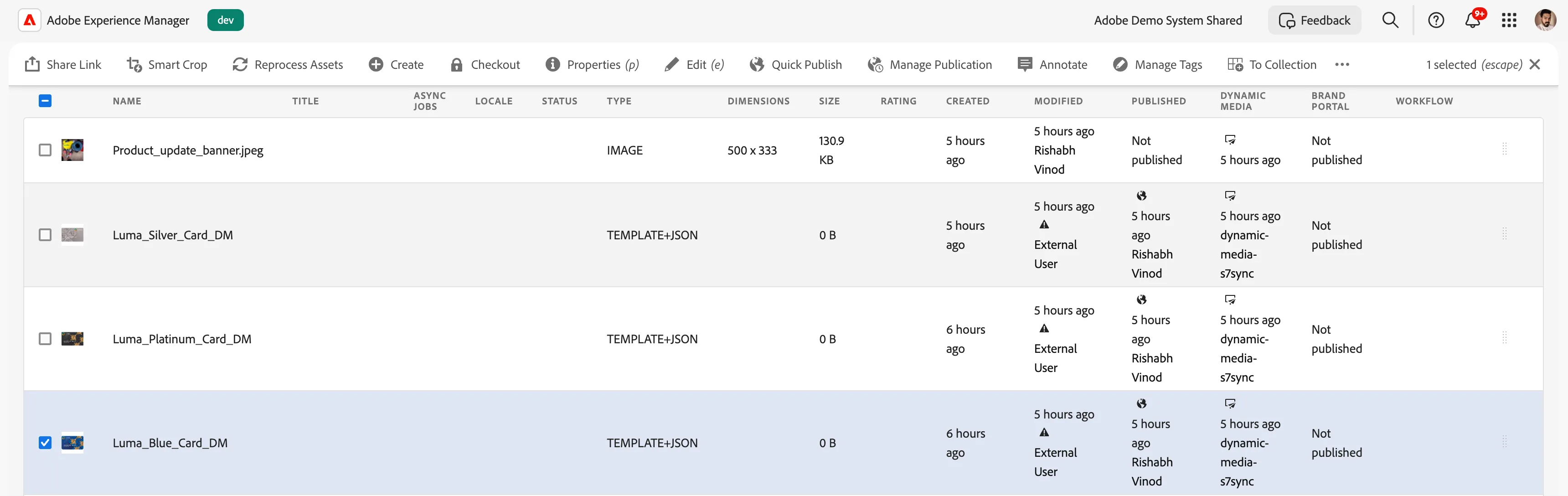Click To Collection action

coord(1272,65)
